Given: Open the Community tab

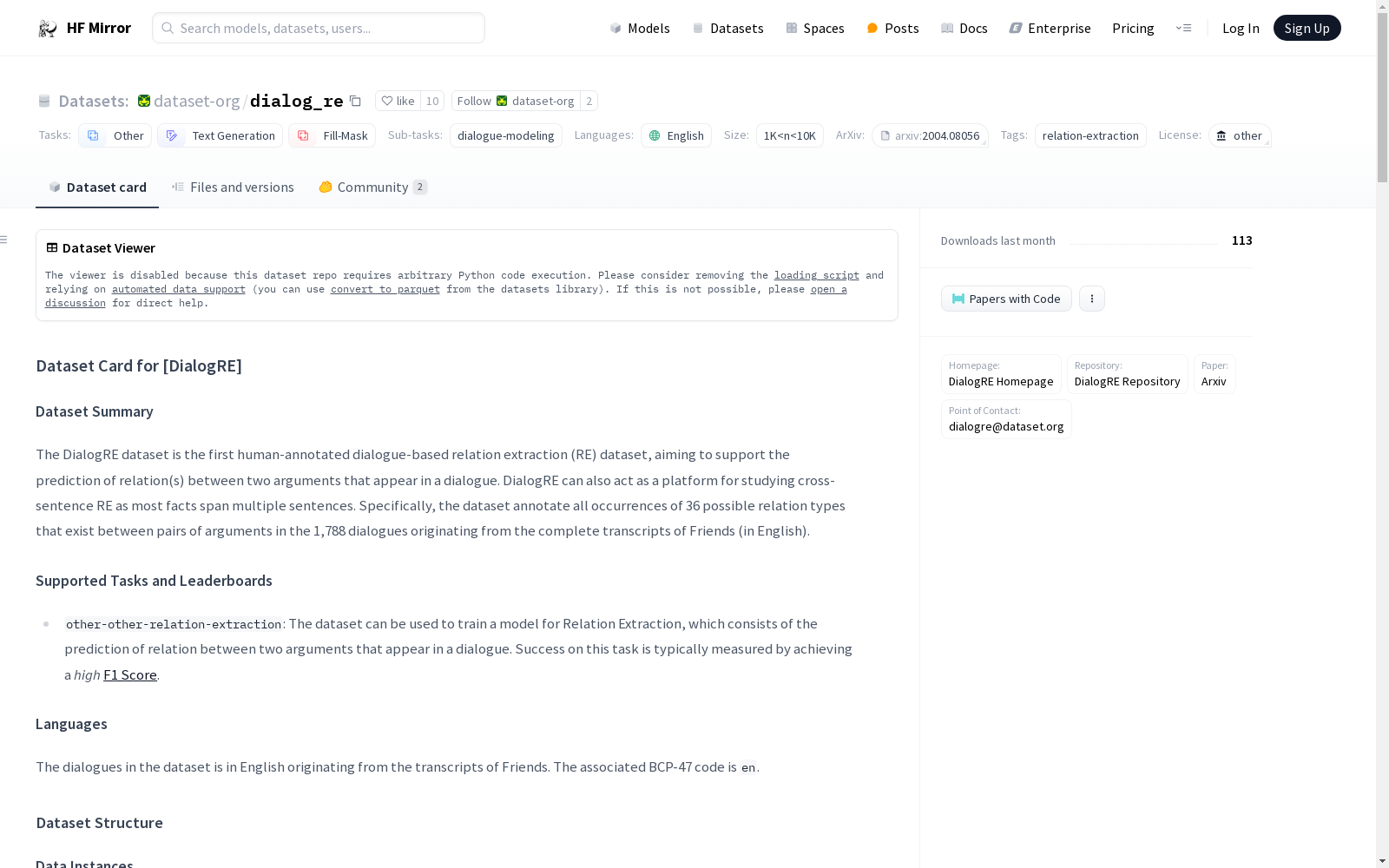Looking at the screenshot, I should point(372,187).
